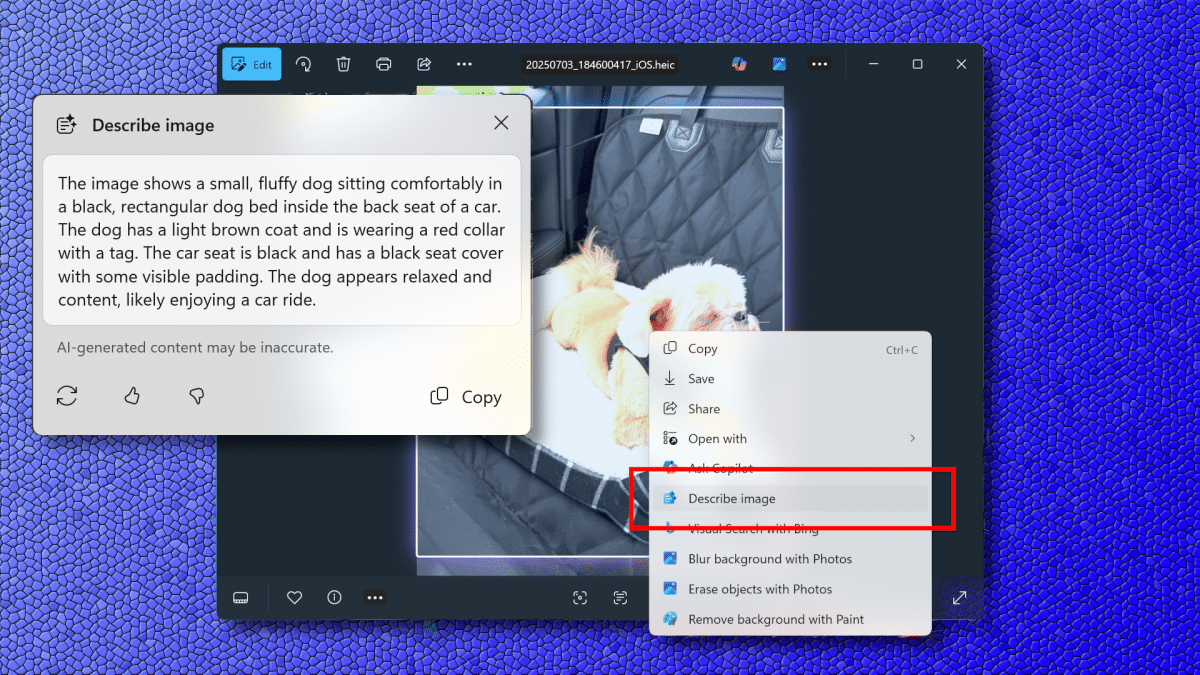This screenshot has height=675, width=1200.
Task: Give thumbs up to the description
Action: point(132,396)
